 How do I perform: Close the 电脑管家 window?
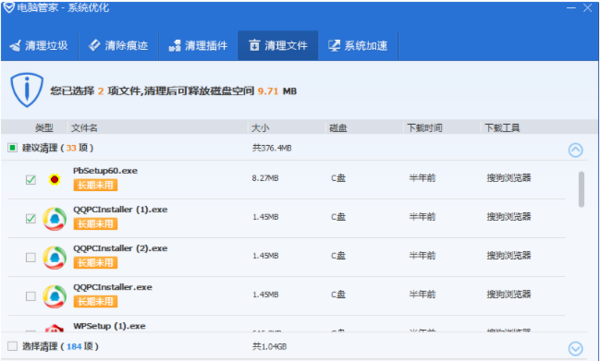(588, 8)
